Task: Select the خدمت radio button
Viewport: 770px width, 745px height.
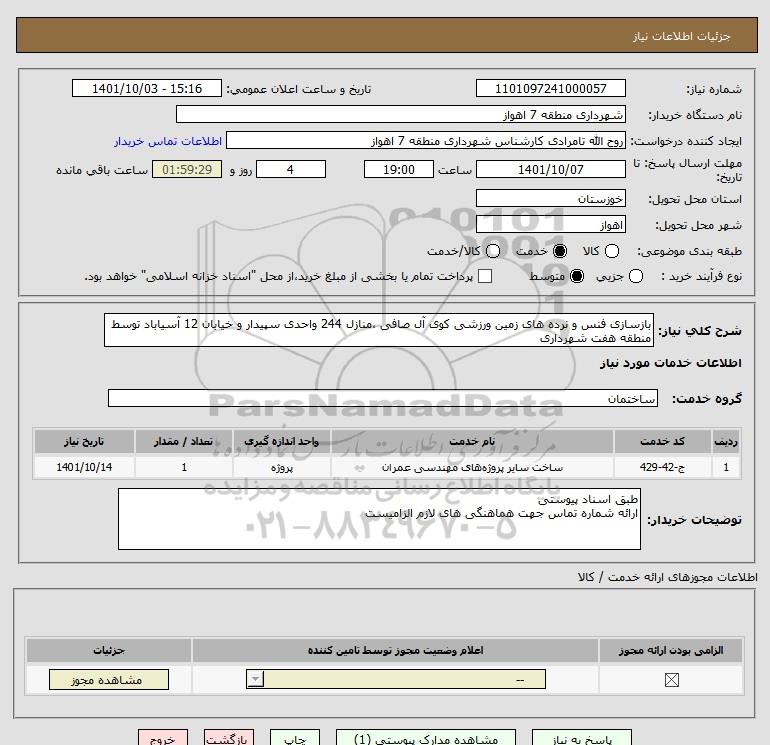Action: click(x=559, y=251)
